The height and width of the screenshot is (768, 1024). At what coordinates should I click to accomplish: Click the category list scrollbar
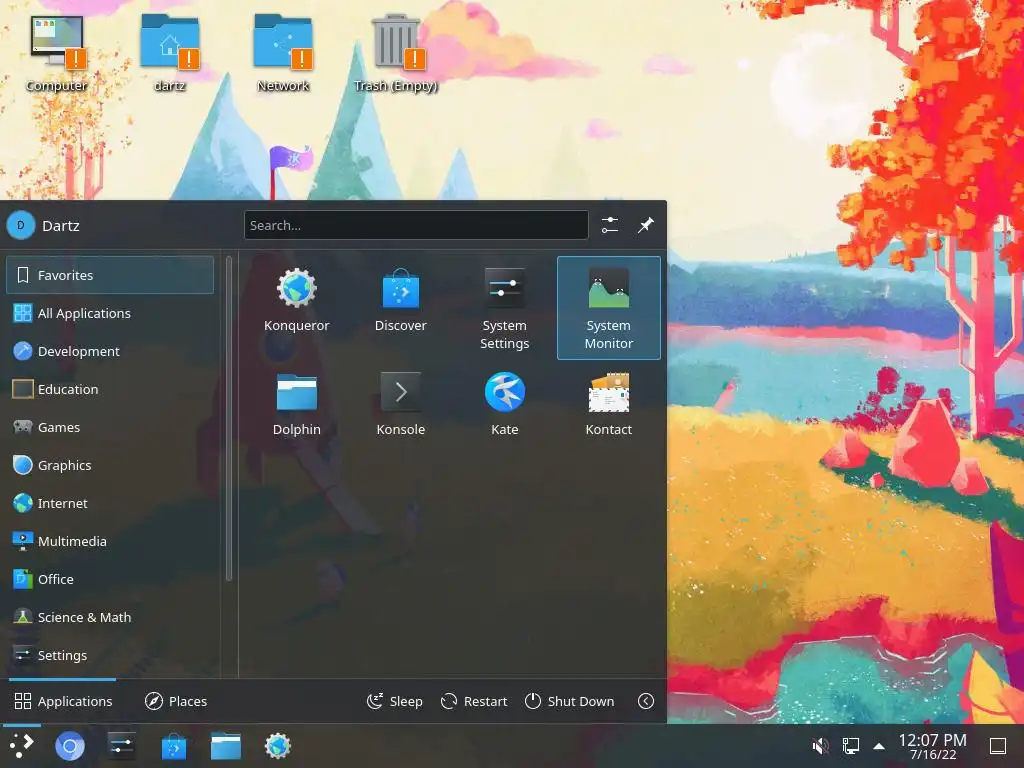[229, 418]
